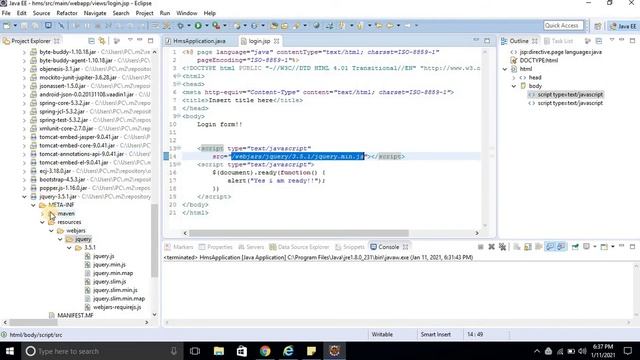
Task: Remove all terminated launches icon
Action: [x=502, y=247]
